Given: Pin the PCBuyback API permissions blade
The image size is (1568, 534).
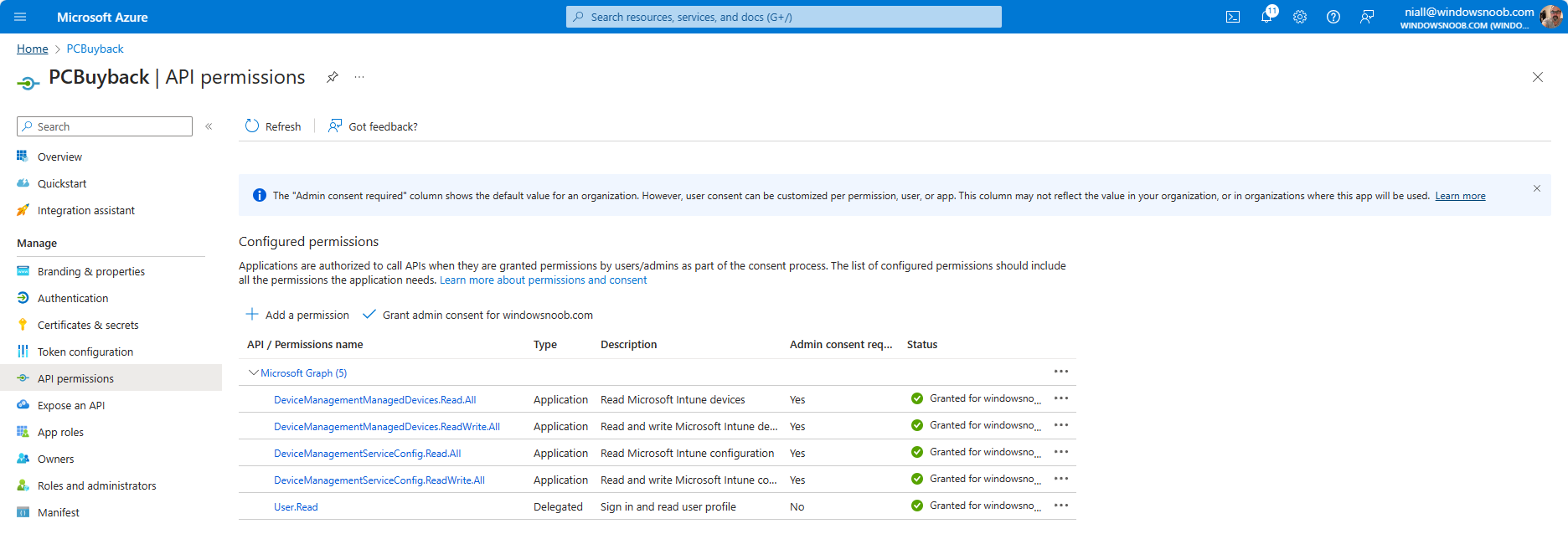Looking at the screenshot, I should [333, 77].
